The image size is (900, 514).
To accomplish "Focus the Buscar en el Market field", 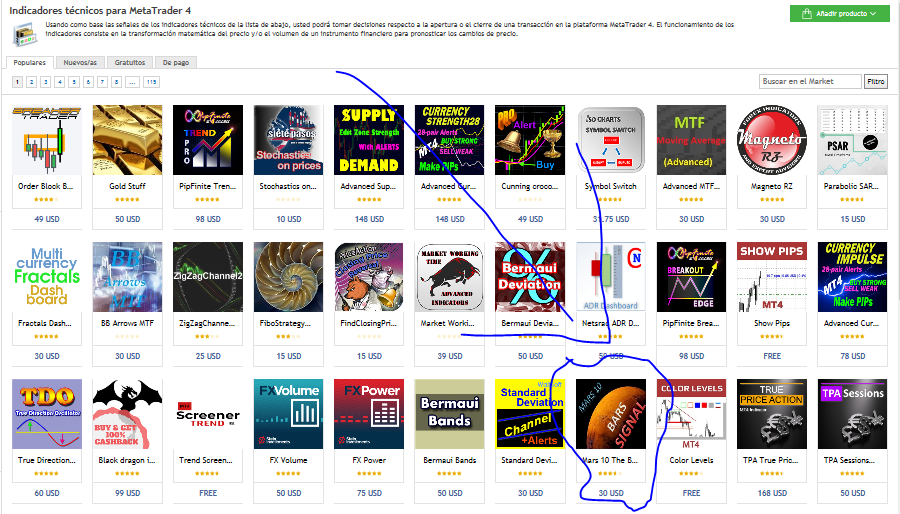I will 810,81.
